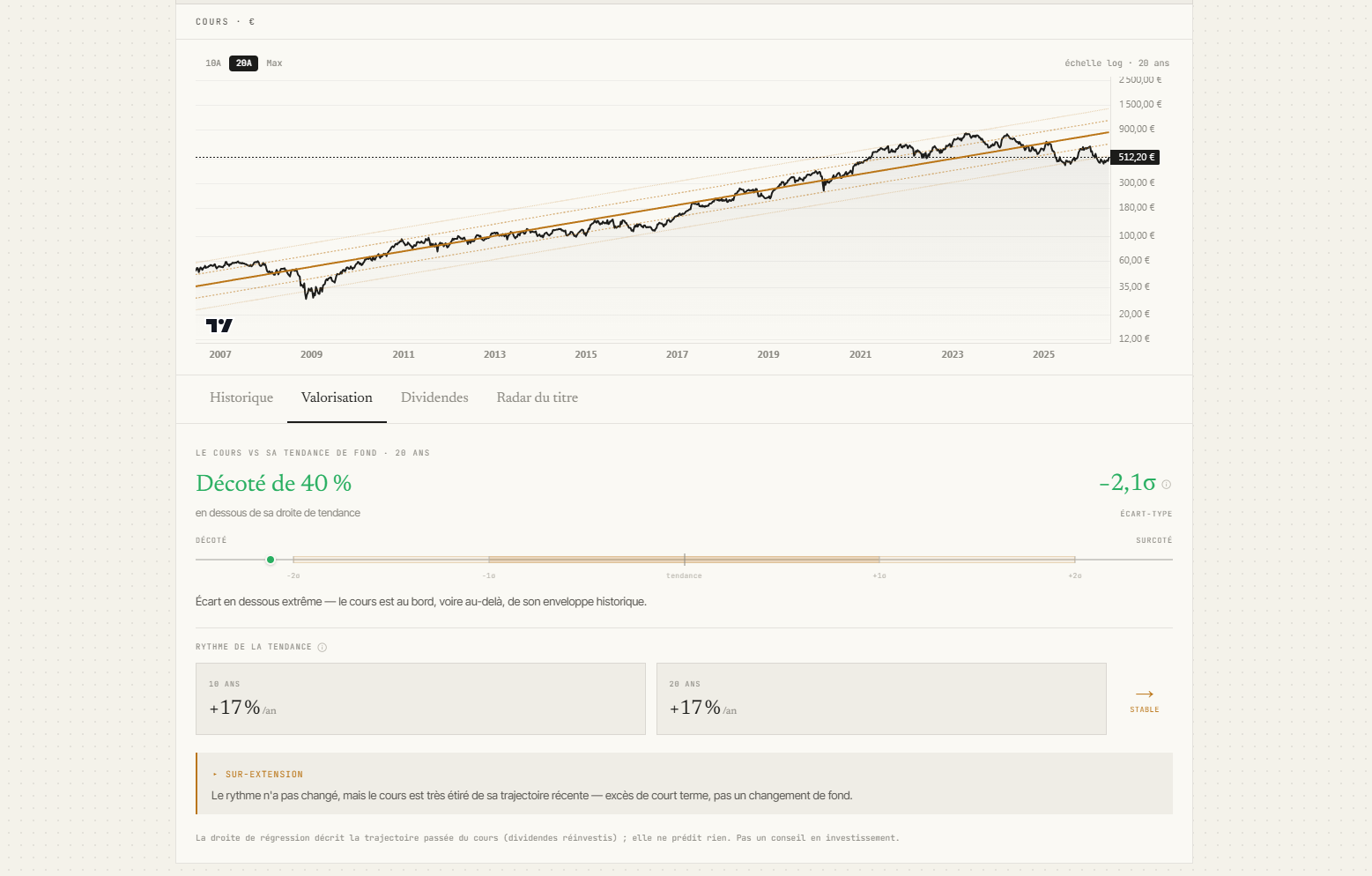The image size is (1372, 876).
Task: Select the 10A time range
Action: click(x=213, y=63)
